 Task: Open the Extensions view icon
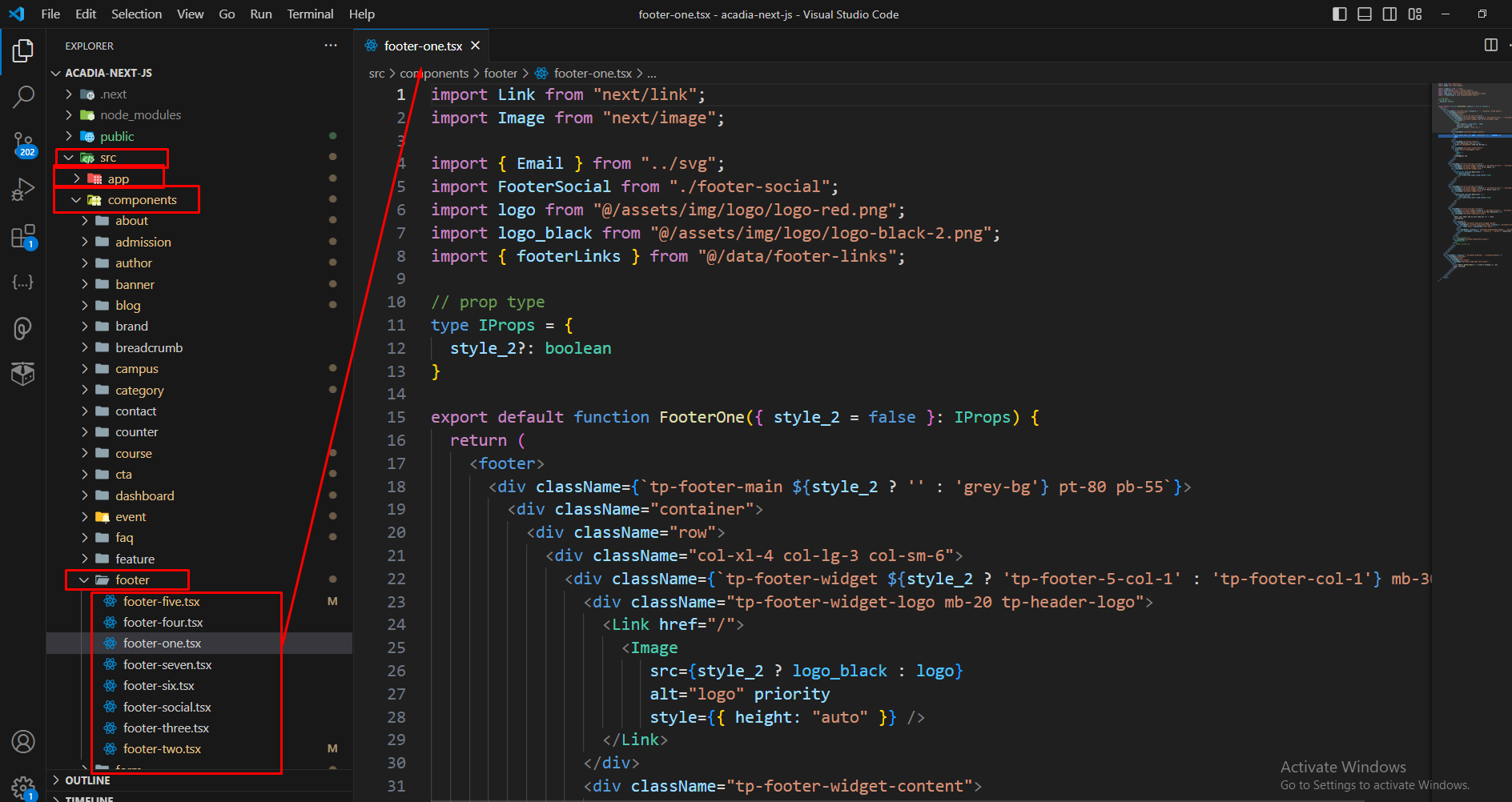click(23, 237)
